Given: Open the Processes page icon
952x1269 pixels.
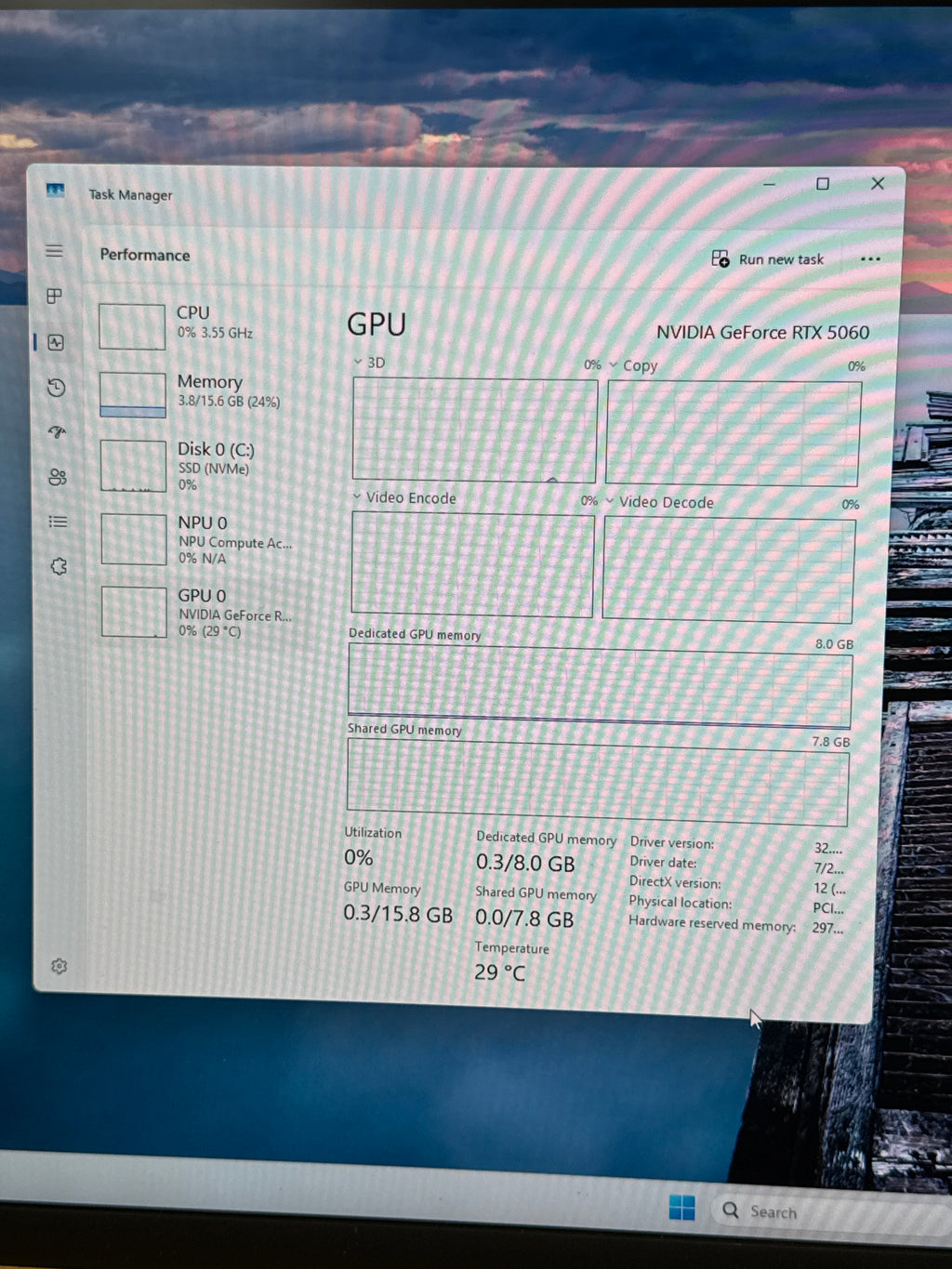Looking at the screenshot, I should point(55,296).
